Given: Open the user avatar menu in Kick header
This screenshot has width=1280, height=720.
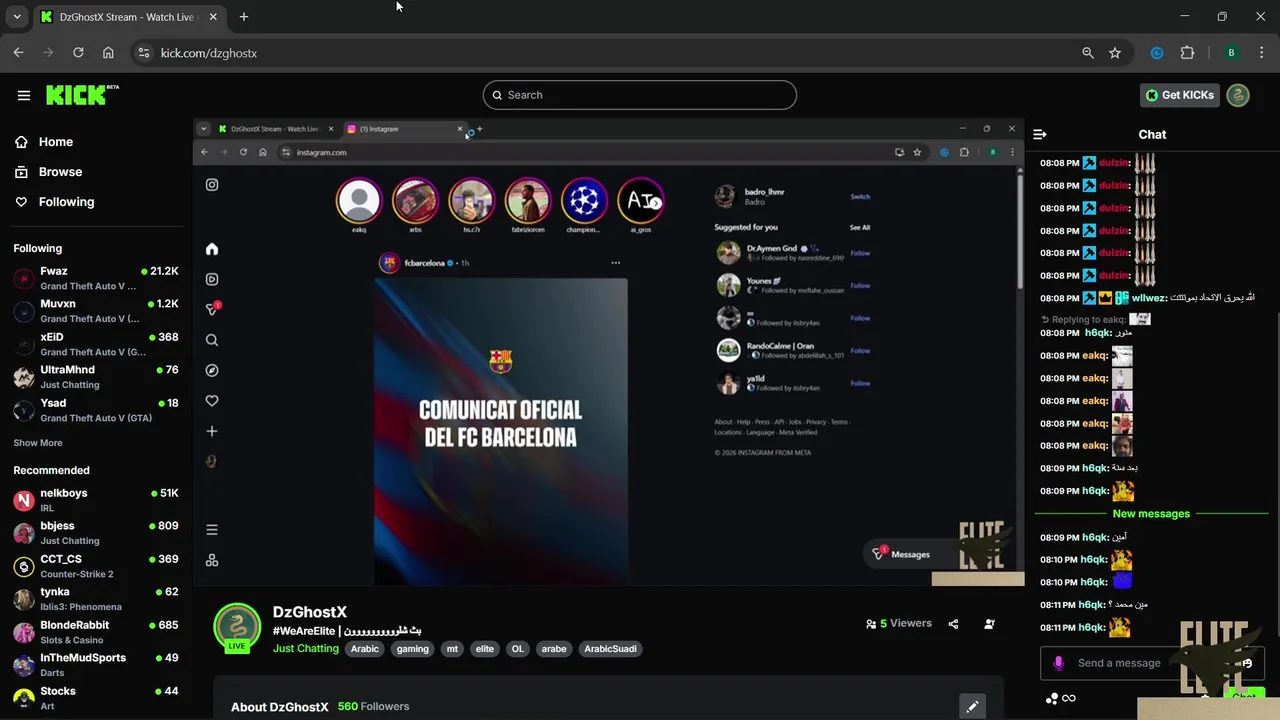Looking at the screenshot, I should point(1238,95).
